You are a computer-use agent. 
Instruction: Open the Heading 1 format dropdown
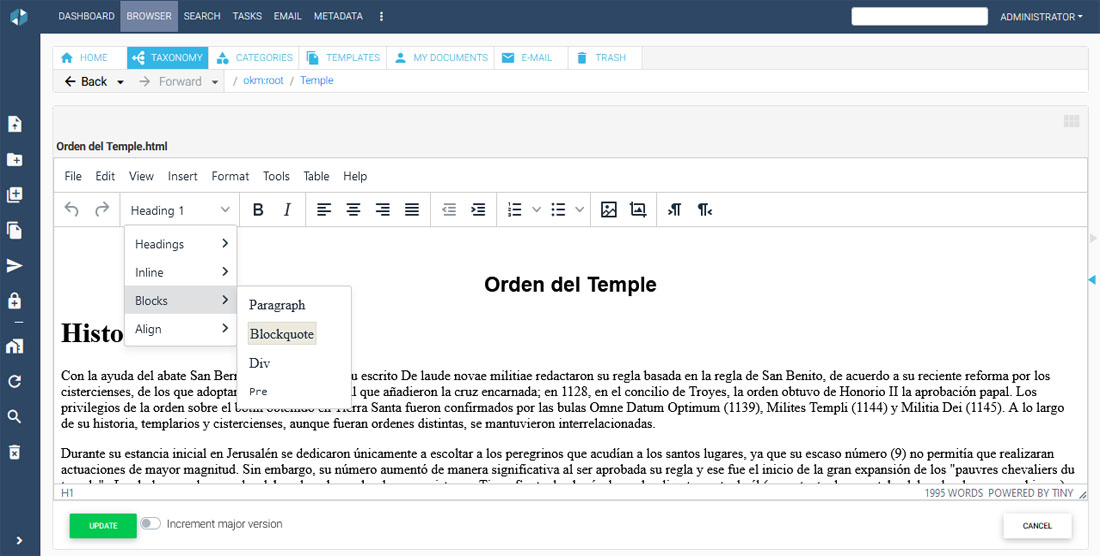pos(180,210)
